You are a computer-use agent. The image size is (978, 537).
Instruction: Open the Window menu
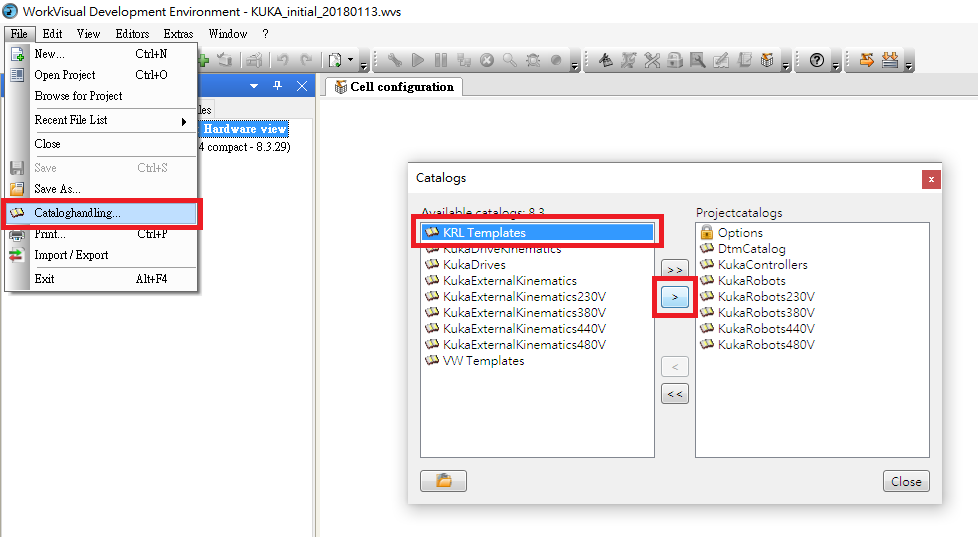(228, 34)
